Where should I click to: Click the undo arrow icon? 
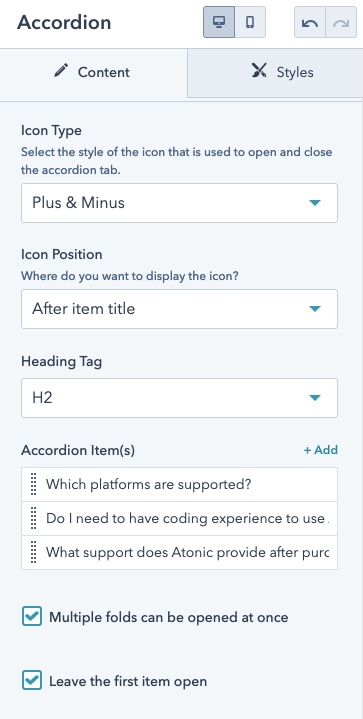point(310,22)
